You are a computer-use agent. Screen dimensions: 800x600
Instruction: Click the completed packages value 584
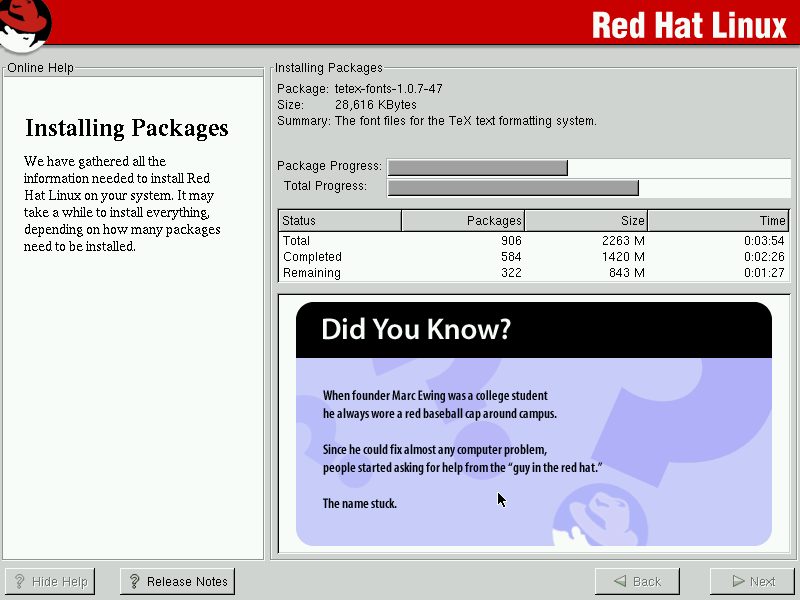(x=511, y=257)
